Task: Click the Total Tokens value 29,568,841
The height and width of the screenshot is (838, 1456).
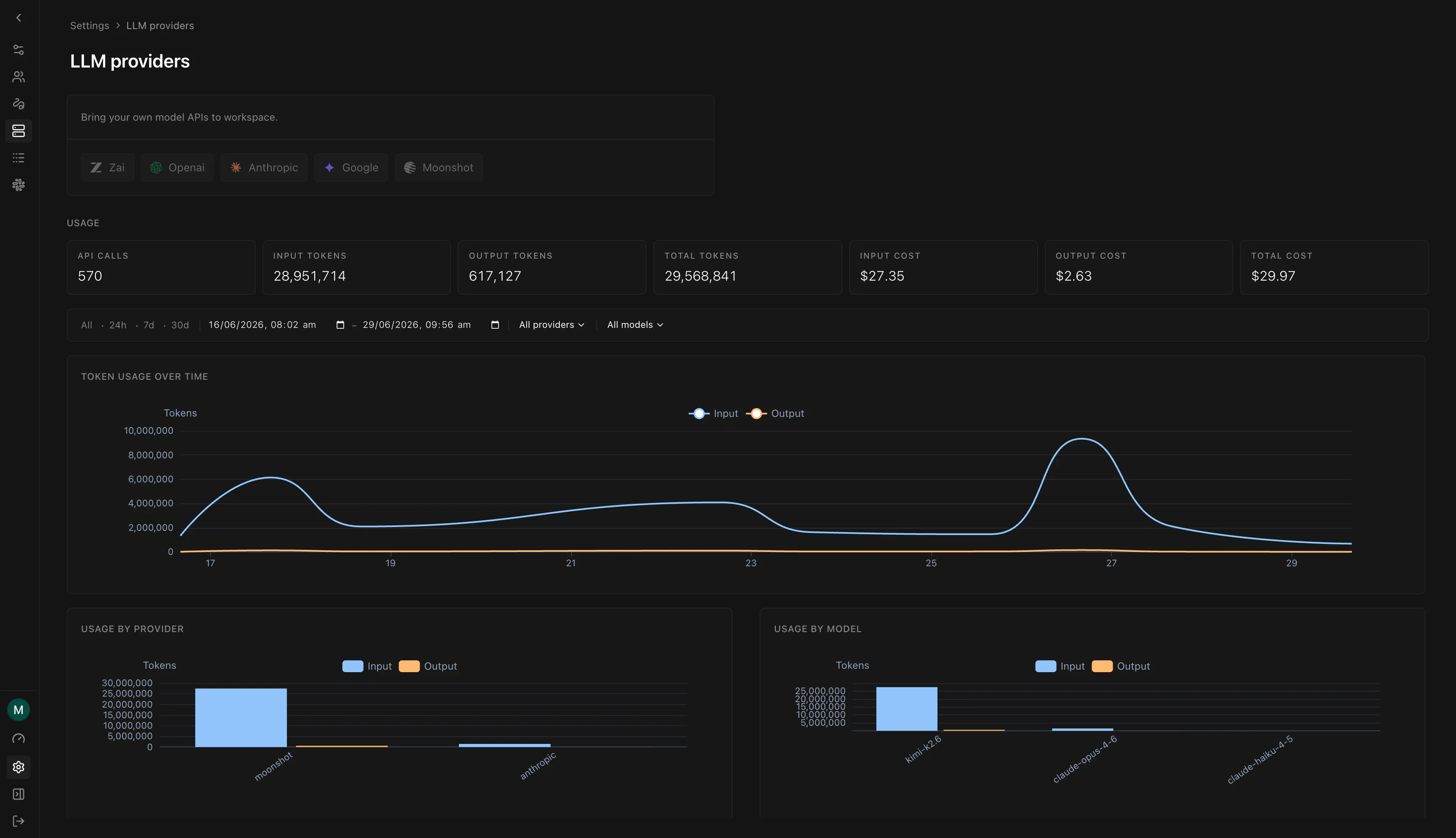Action: 701,276
